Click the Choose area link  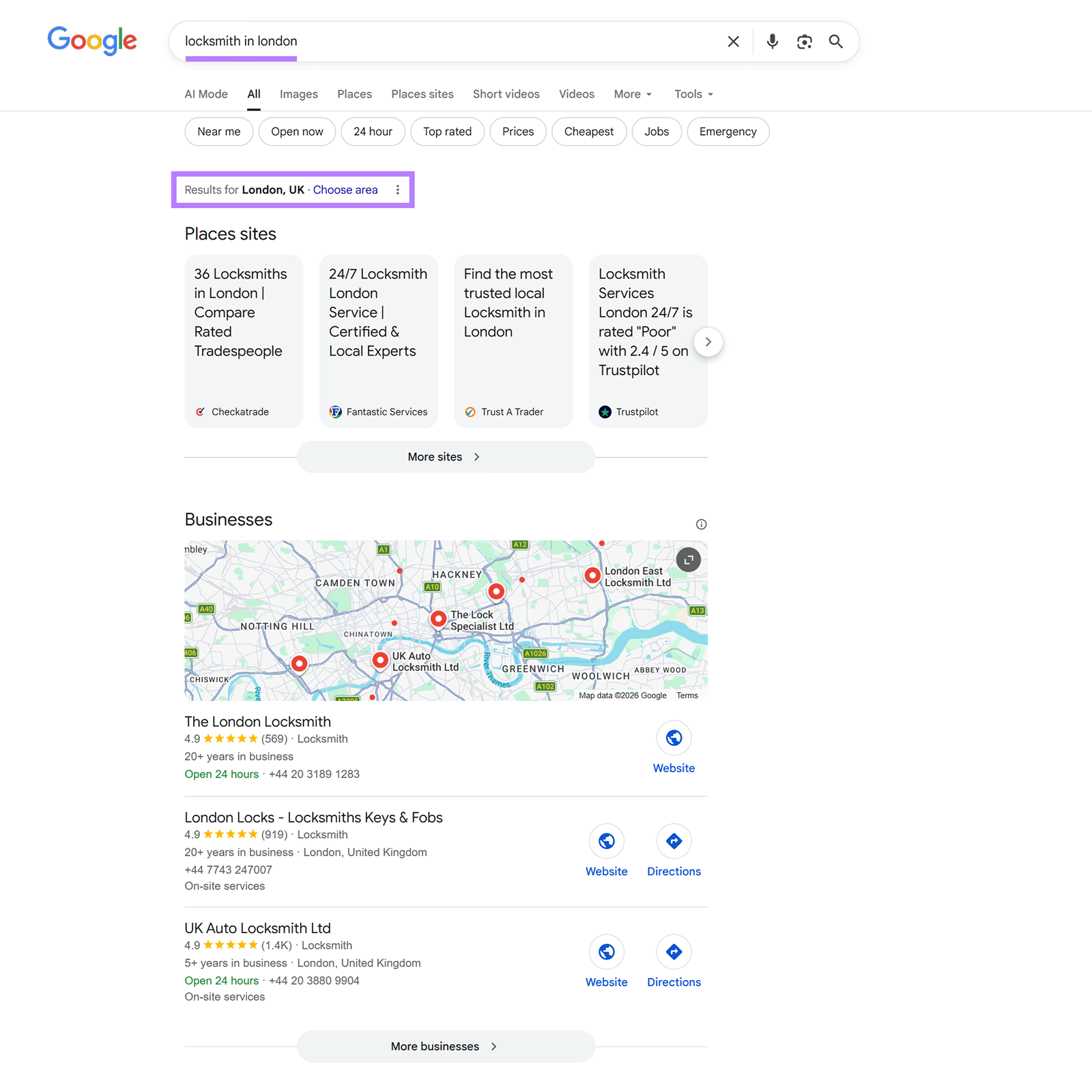(345, 190)
